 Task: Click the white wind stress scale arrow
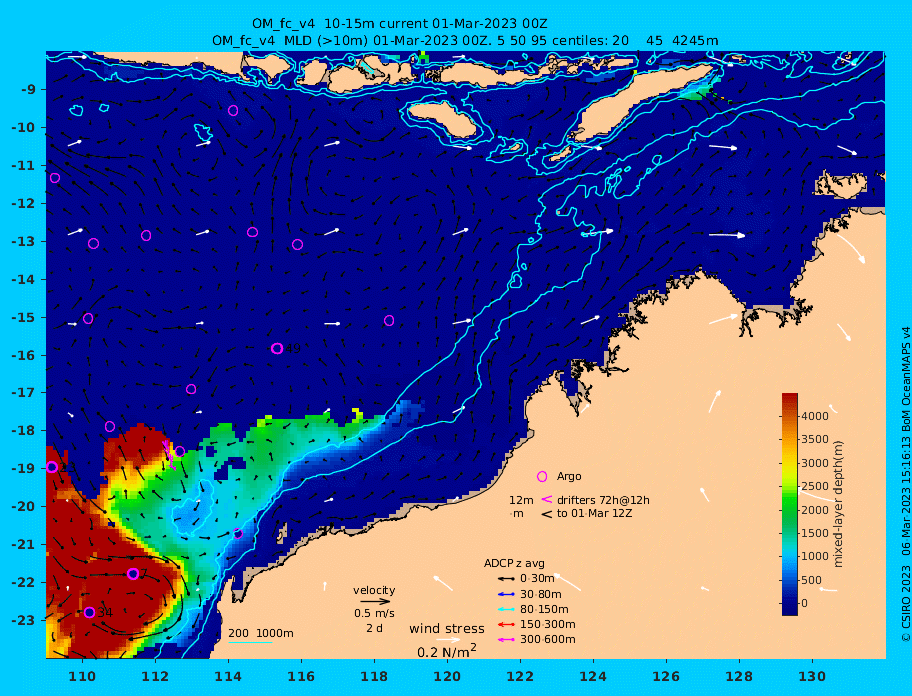[448, 640]
